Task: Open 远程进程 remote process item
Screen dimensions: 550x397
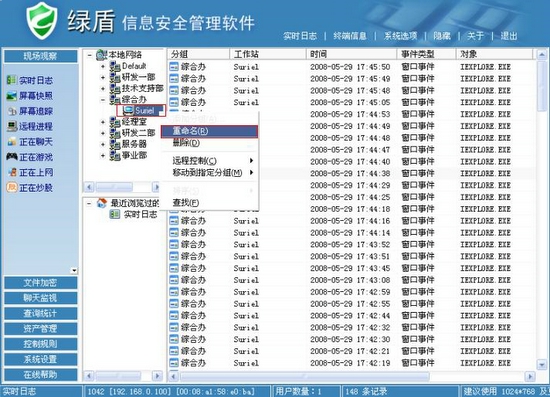Action: click(x=30, y=127)
